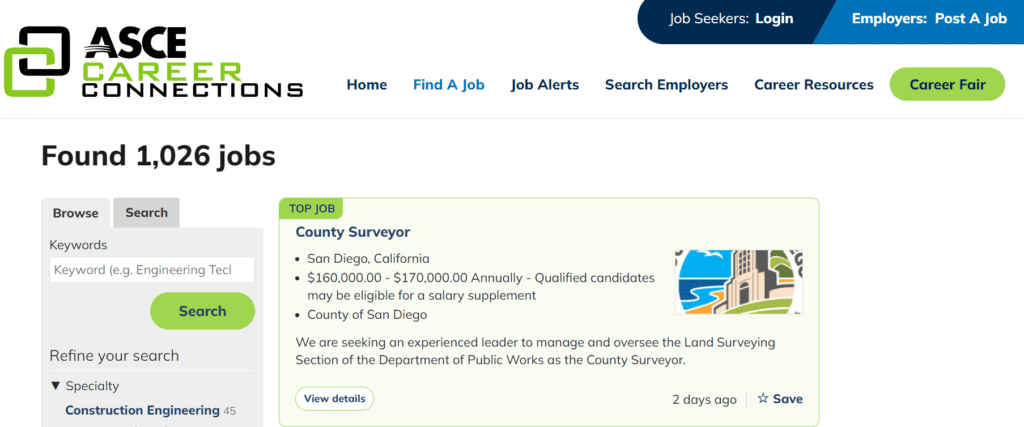1024x427 pixels.
Task: Open the County of San Diego logo image
Action: (739, 282)
